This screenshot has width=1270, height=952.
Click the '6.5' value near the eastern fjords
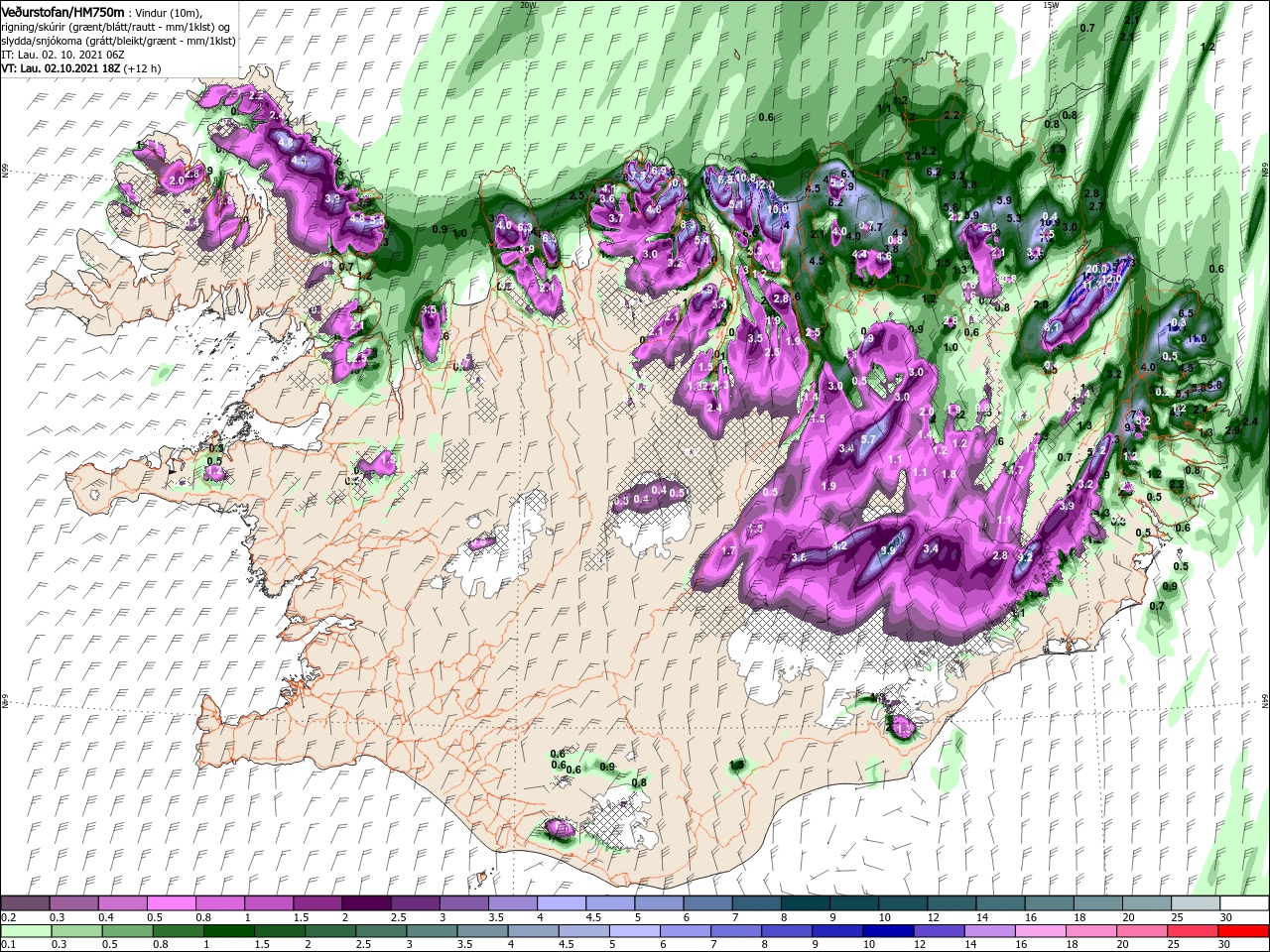pos(1185,313)
